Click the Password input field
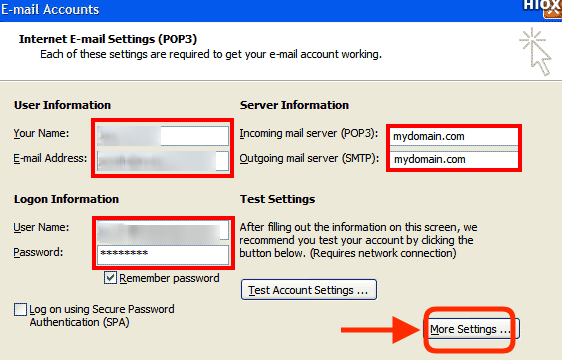562x360 pixels. point(162,254)
